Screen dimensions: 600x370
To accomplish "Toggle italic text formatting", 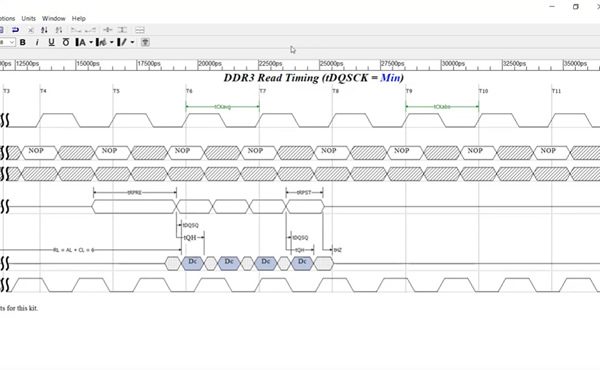I will (x=37, y=42).
